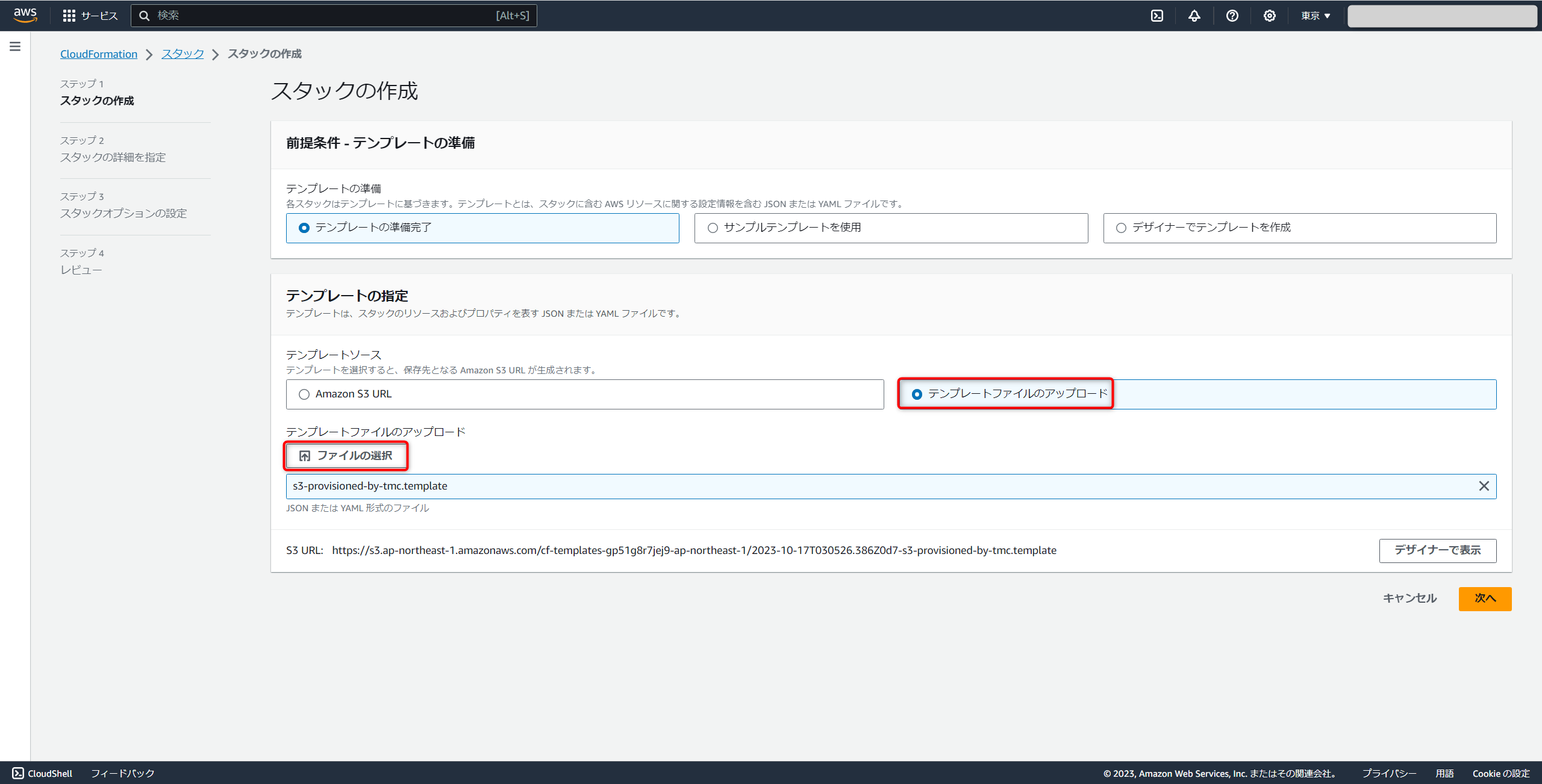Open the 東京 region dropdown
This screenshot has width=1542, height=784.
1315,16
